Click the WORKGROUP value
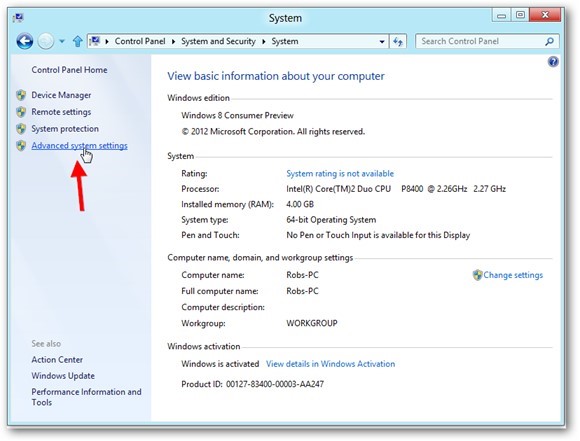 [x=312, y=323]
